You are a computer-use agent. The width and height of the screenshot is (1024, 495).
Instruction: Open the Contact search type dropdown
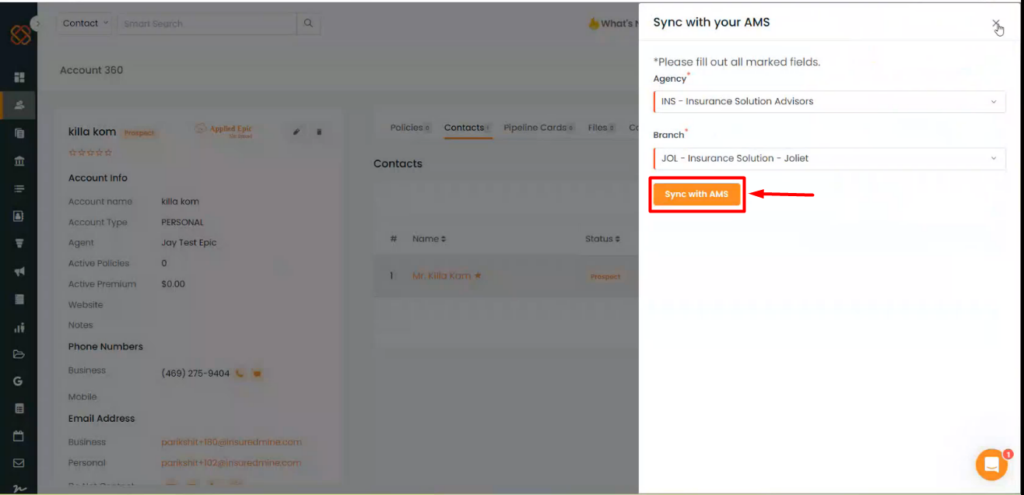coord(84,24)
